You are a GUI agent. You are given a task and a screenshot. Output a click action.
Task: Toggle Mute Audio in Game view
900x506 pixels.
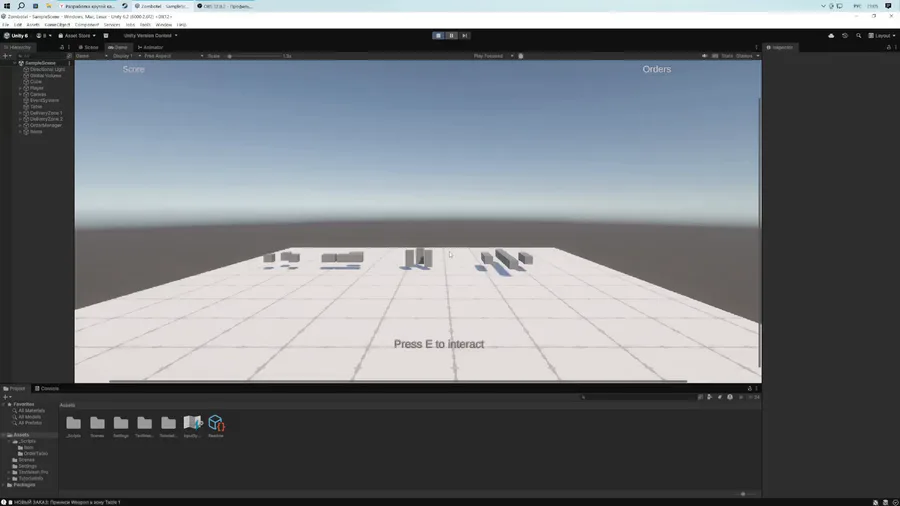[705, 56]
